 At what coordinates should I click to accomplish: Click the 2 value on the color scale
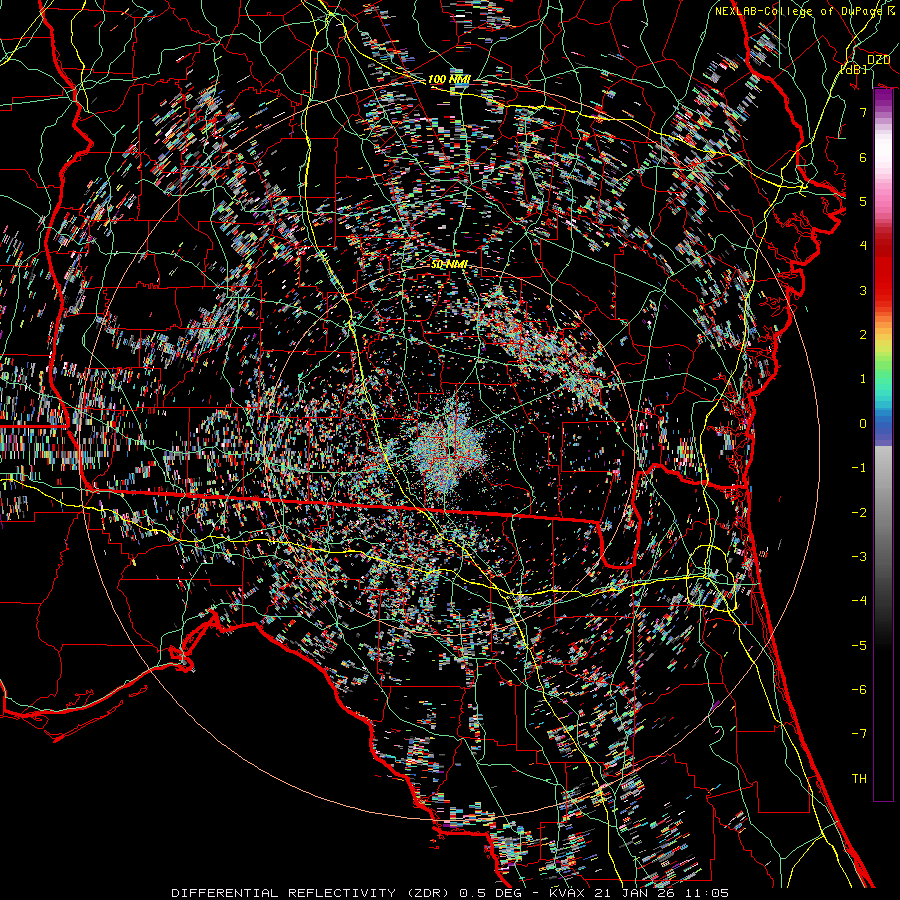pos(863,335)
